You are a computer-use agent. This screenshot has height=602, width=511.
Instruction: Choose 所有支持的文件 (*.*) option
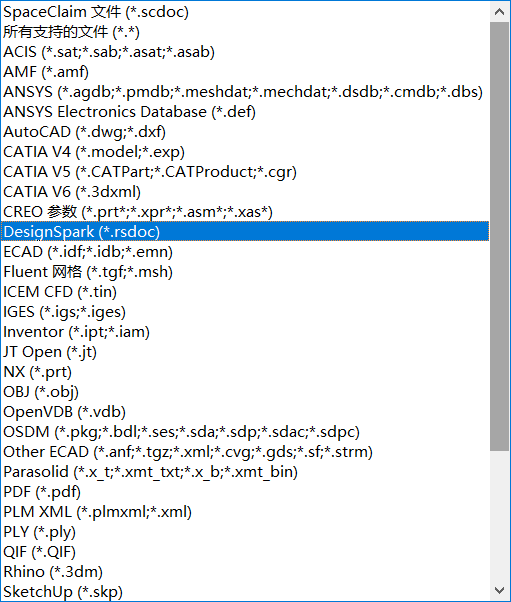pos(245,32)
